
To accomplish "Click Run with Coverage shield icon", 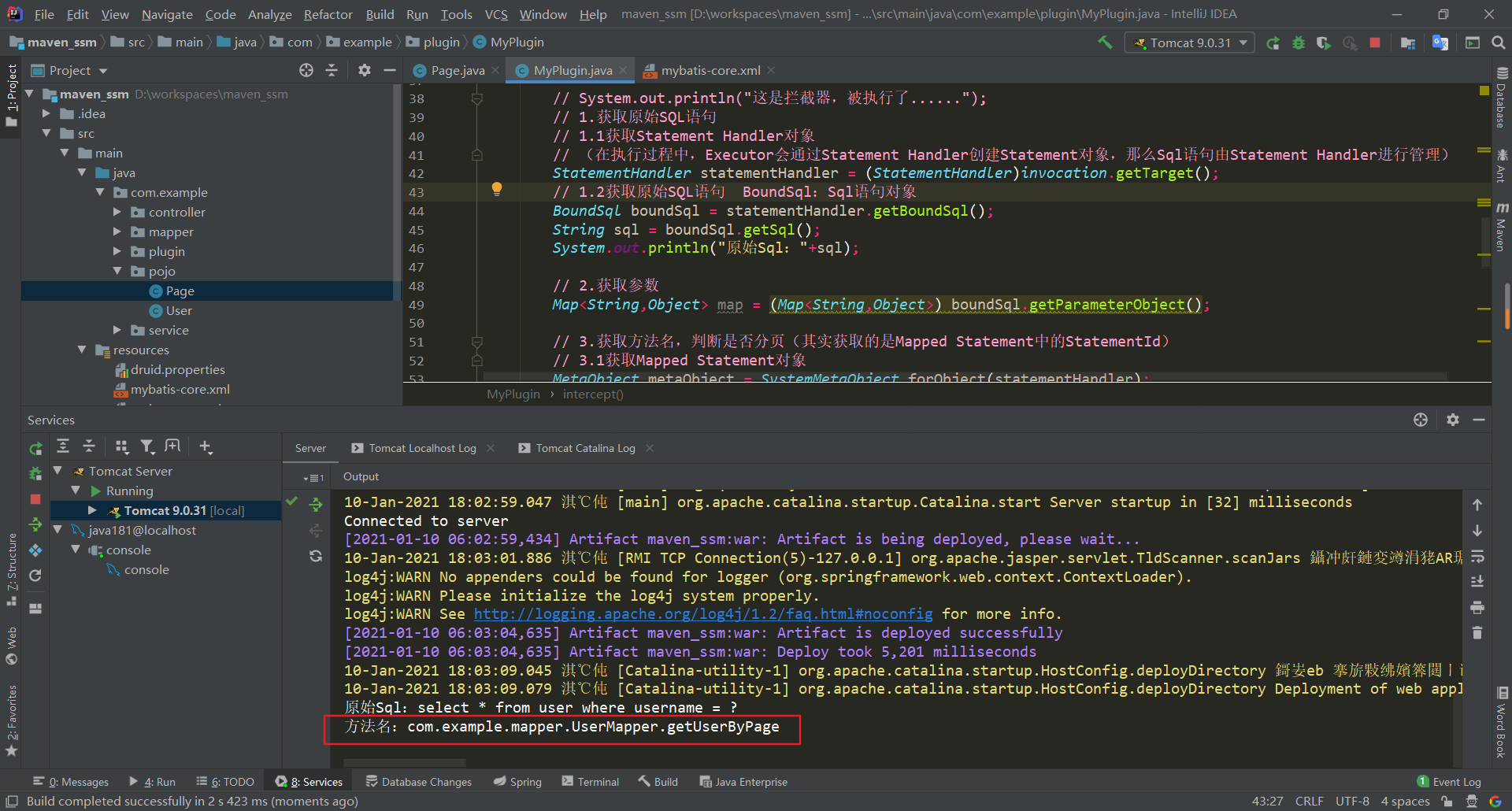I will click(x=1324, y=43).
